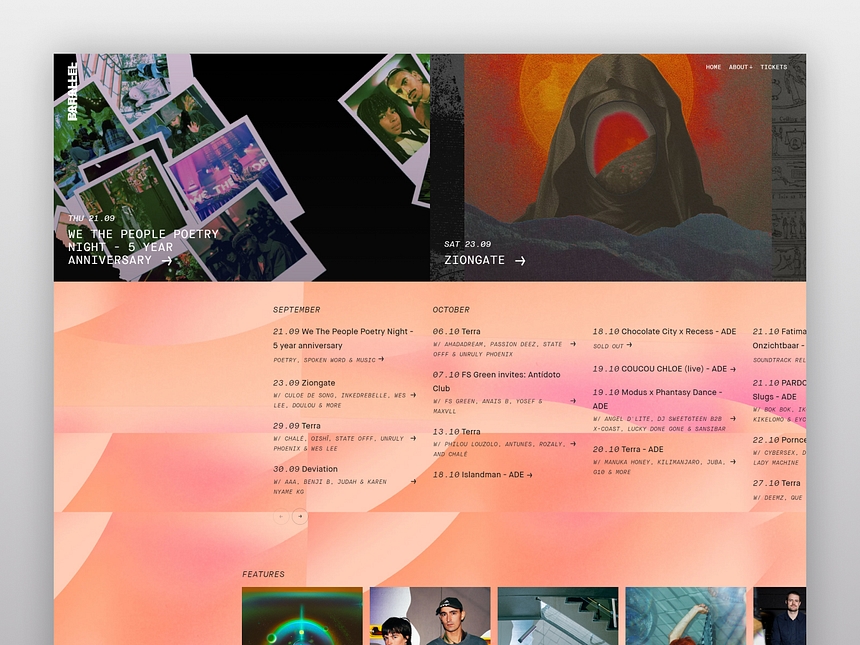Open the 23.09 Ziongate event link

click(x=304, y=383)
